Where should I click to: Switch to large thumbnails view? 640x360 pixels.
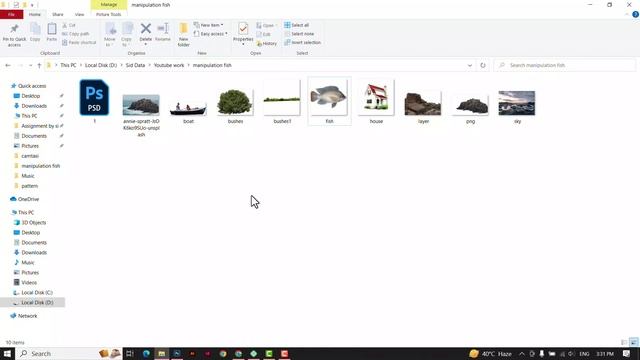[633, 342]
